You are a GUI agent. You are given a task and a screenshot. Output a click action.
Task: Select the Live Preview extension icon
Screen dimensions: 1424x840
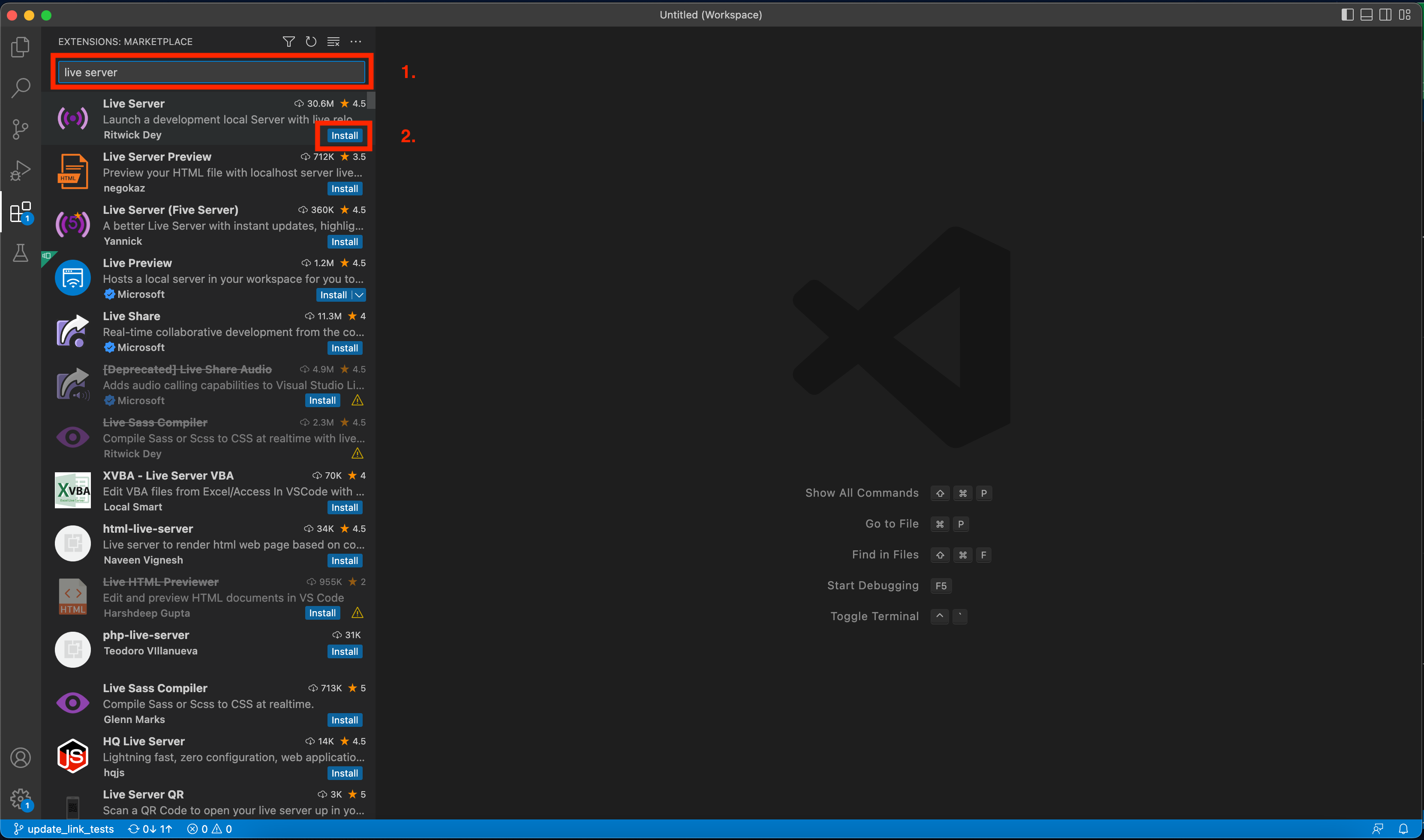tap(72, 277)
